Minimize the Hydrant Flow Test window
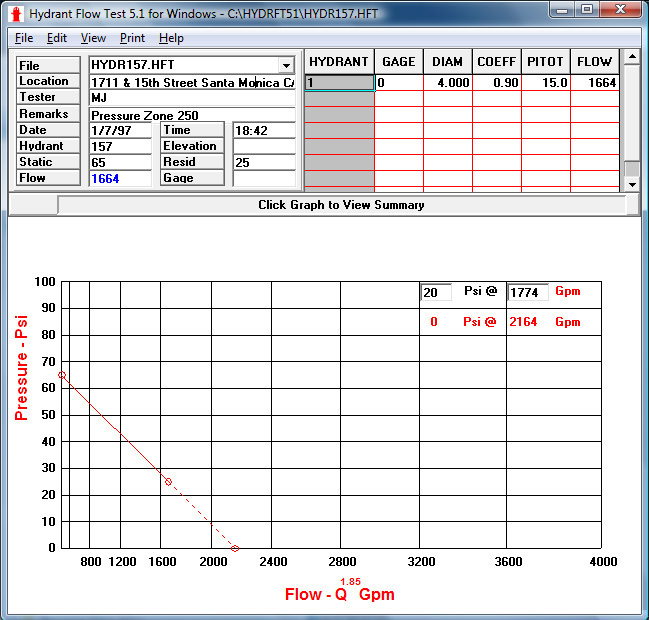The width and height of the screenshot is (649, 620). (562, 10)
